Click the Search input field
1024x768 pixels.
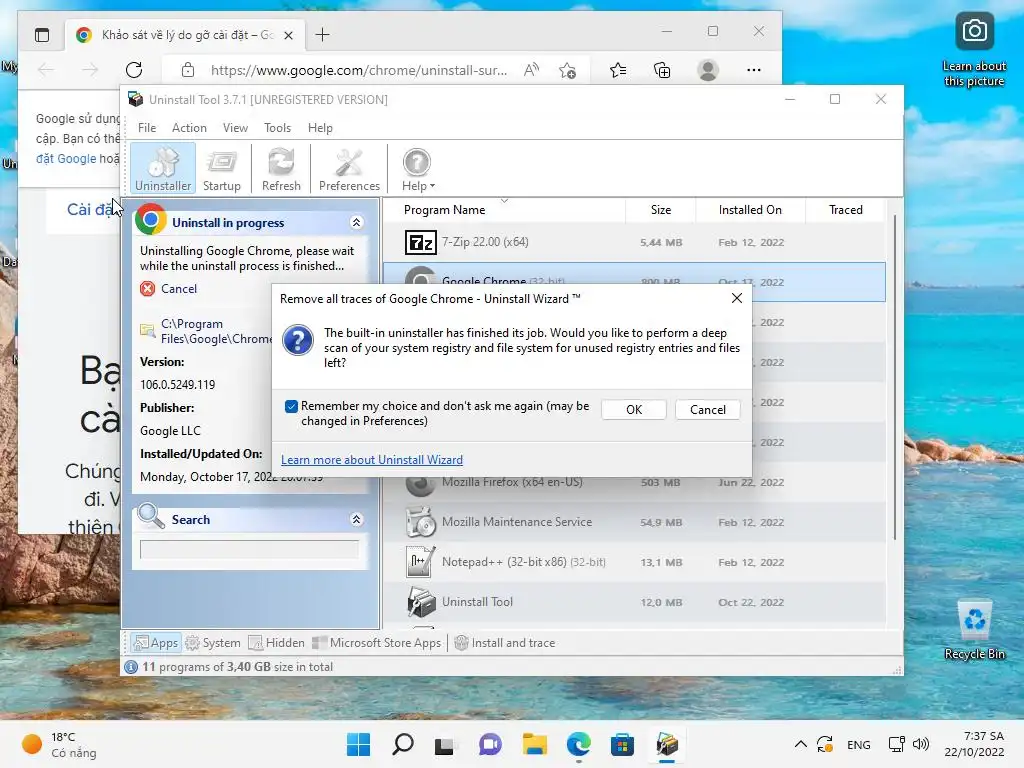[x=249, y=550]
